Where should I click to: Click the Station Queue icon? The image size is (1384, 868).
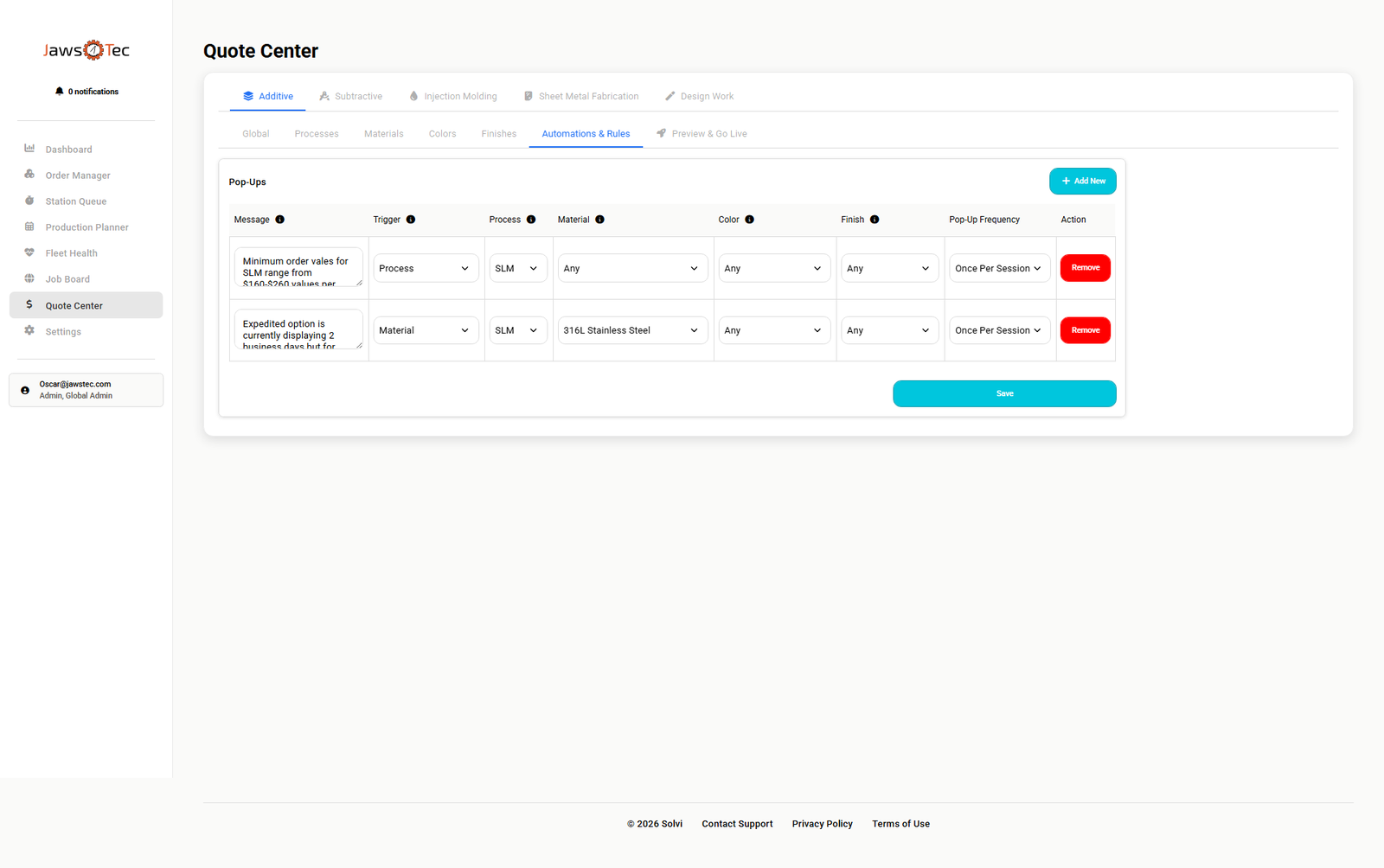pos(29,201)
